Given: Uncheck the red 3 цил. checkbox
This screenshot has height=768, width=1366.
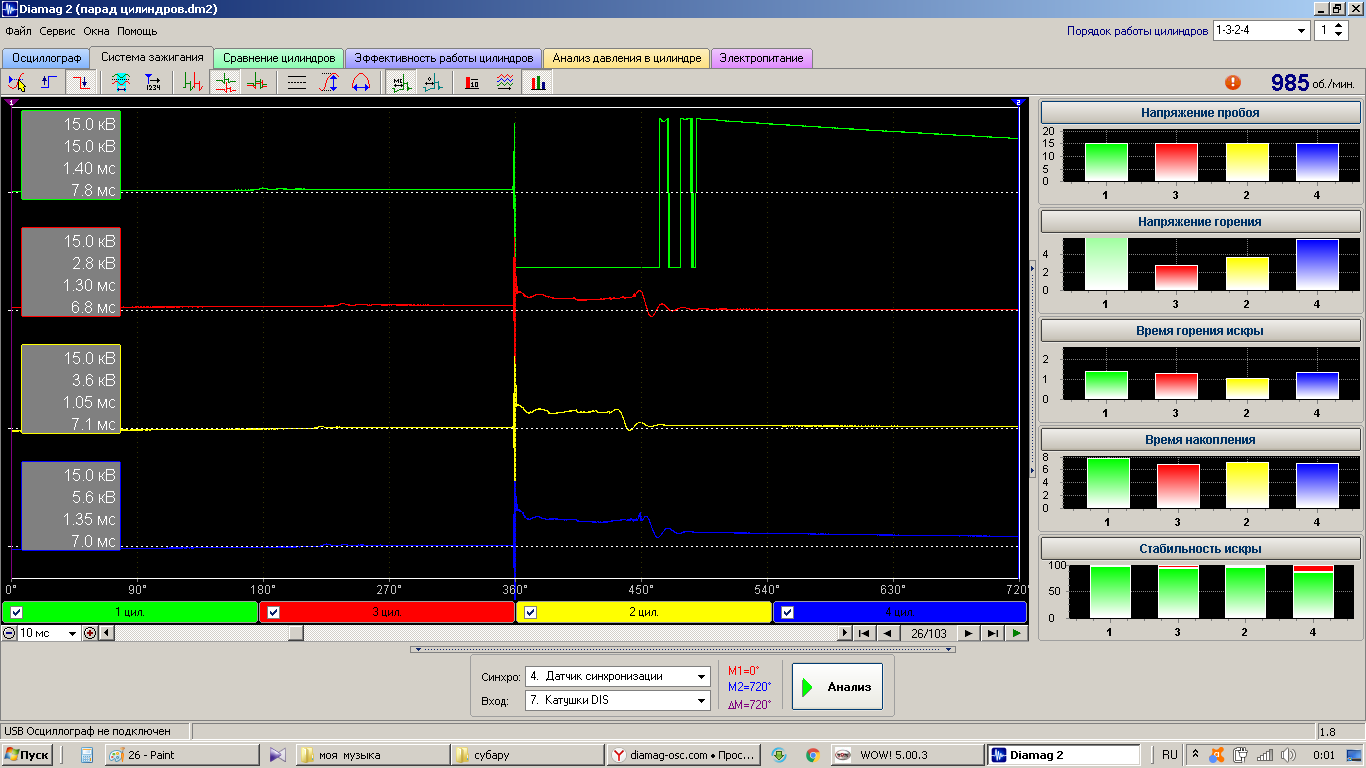Looking at the screenshot, I should click(x=273, y=612).
